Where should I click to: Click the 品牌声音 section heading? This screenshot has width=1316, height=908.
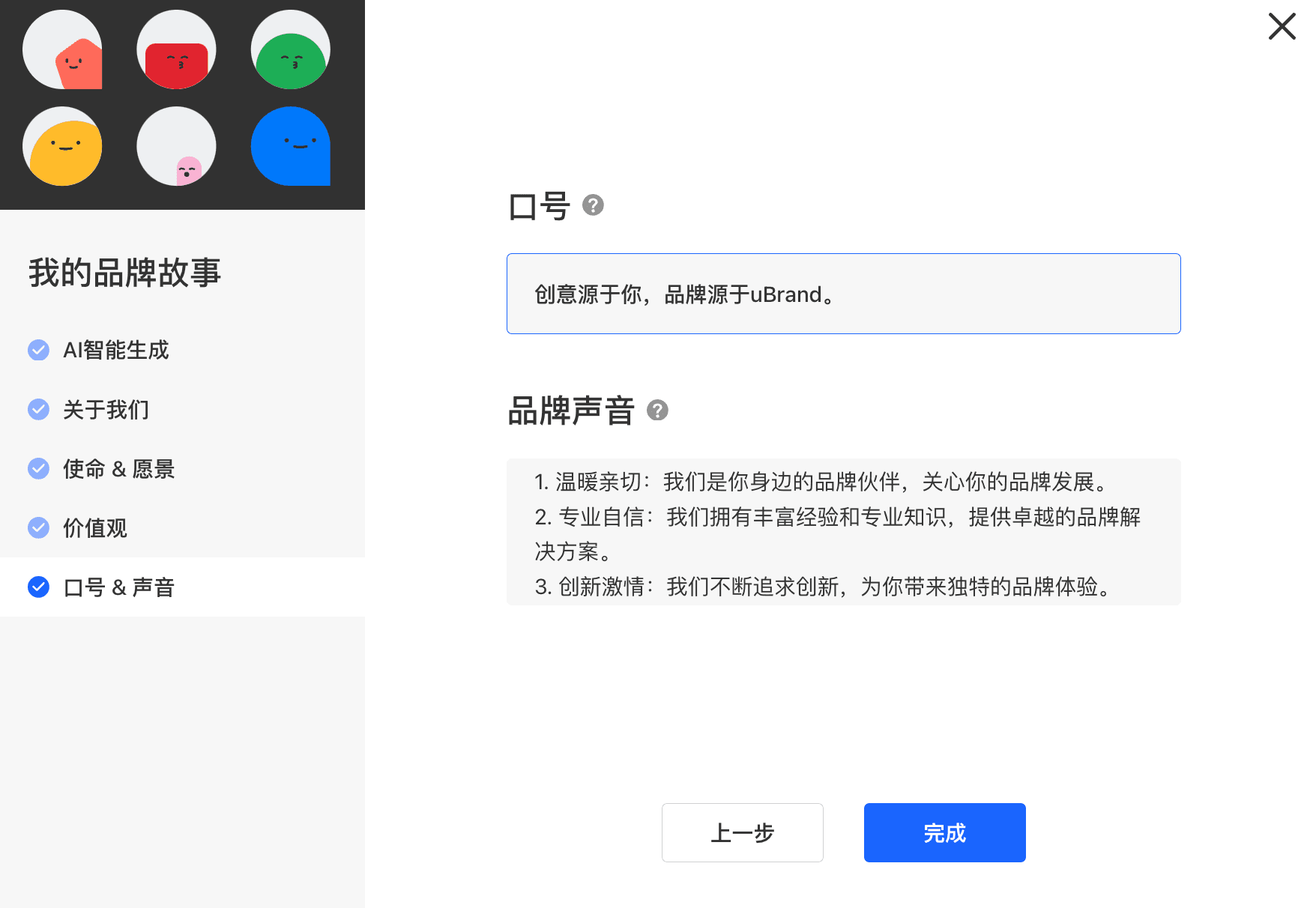pyautogui.click(x=571, y=411)
